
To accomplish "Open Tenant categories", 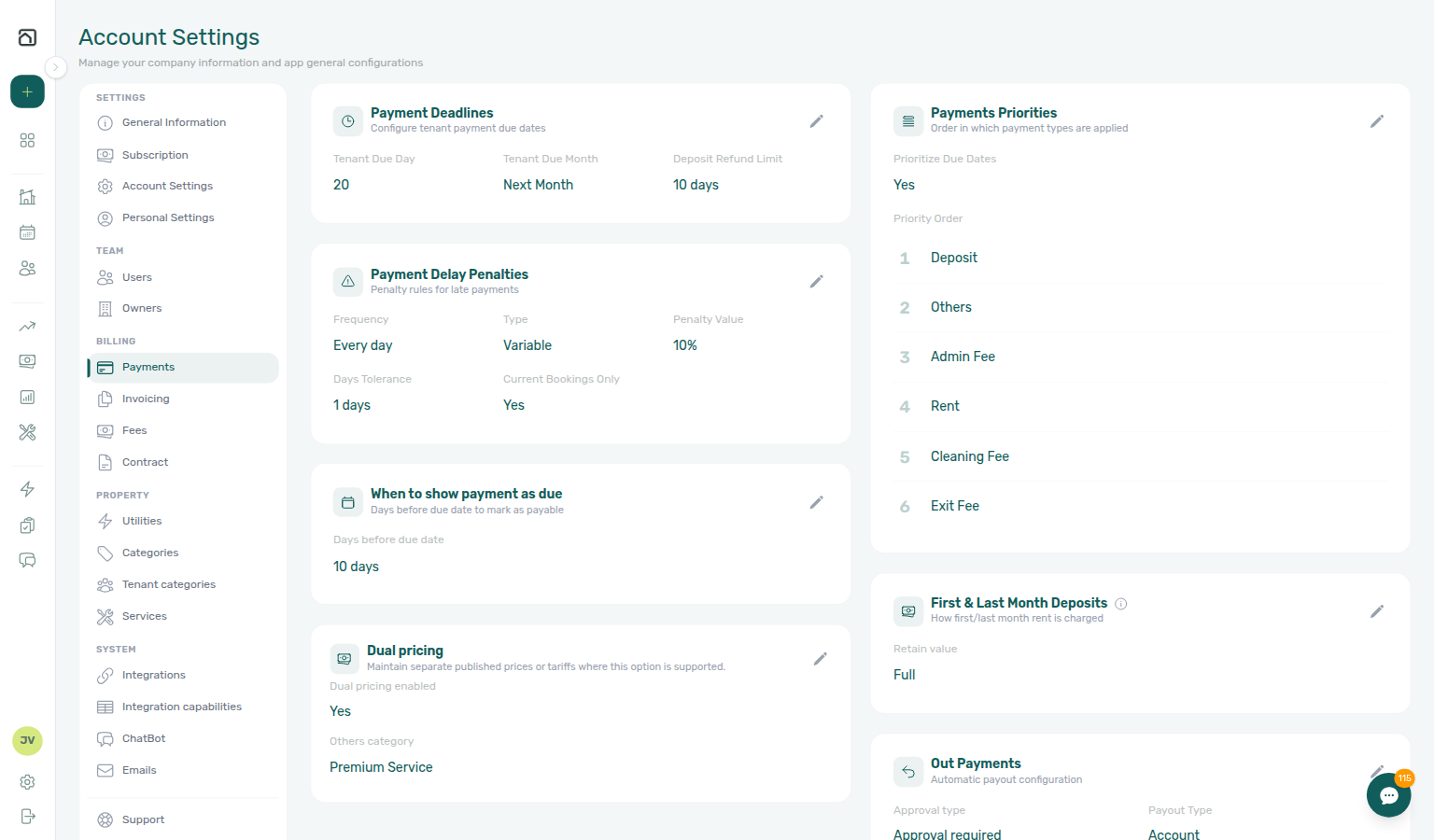I will tap(183, 584).
